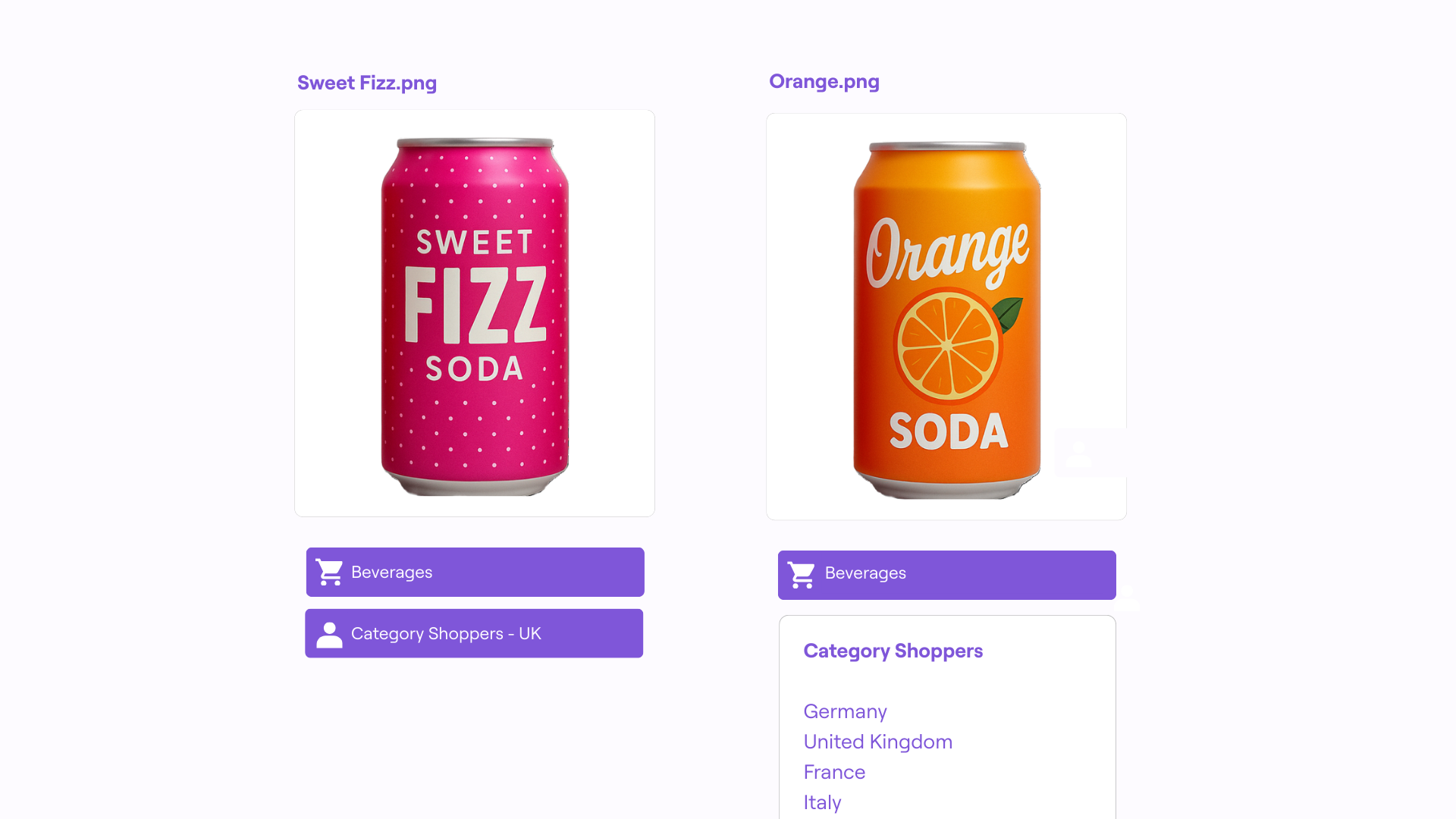Select France in the Category Shoppers list
1456x819 pixels.
pyautogui.click(x=834, y=772)
